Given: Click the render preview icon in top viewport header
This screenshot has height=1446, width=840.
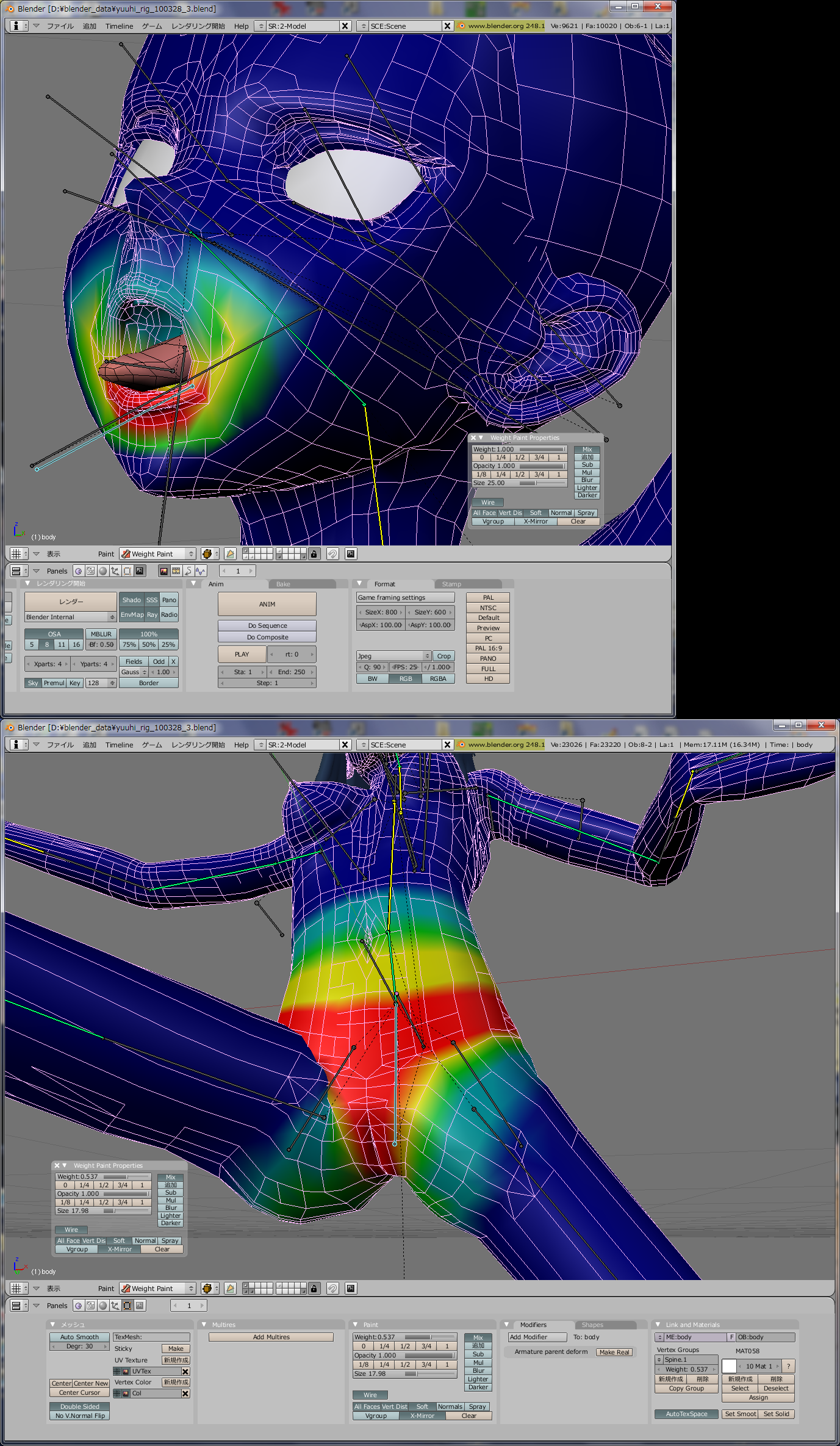Looking at the screenshot, I should pyautogui.click(x=351, y=554).
